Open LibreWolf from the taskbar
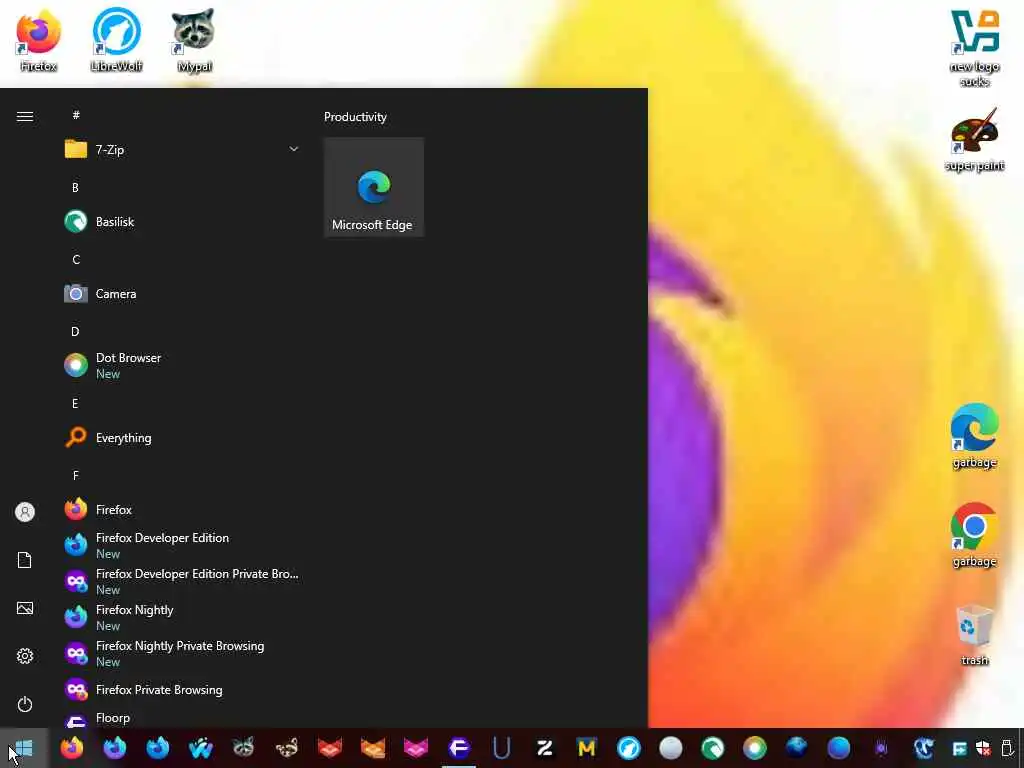Image resolution: width=1024 pixels, height=768 pixels. (629, 748)
